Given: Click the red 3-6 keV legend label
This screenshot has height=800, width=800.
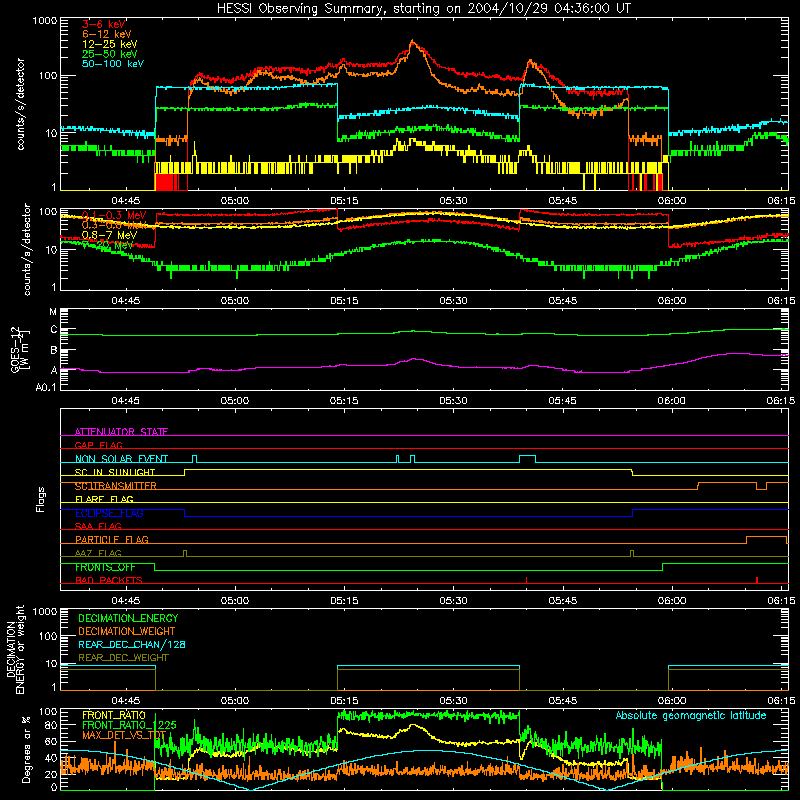Looking at the screenshot, I should [x=104, y=24].
